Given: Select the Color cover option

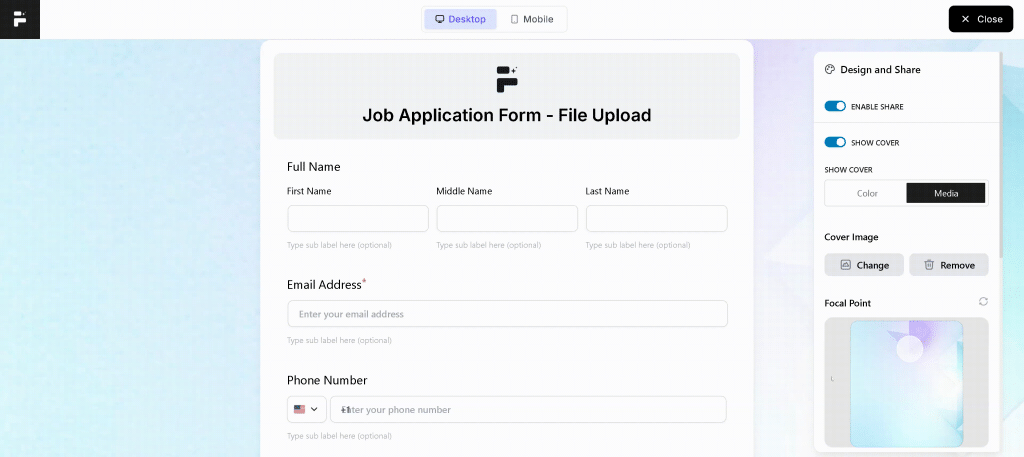Looking at the screenshot, I should pos(867,193).
